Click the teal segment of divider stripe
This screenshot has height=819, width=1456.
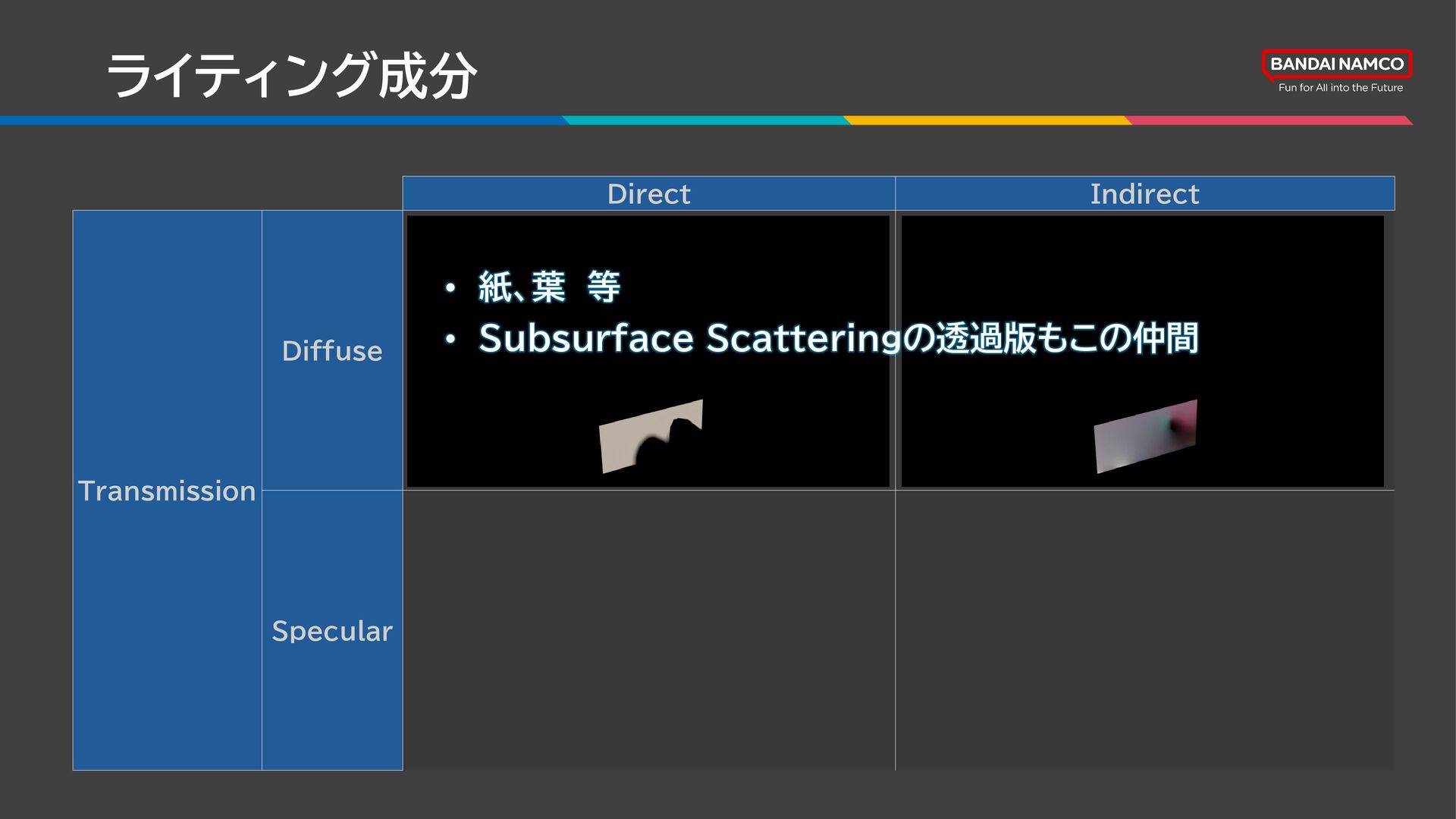coord(705,120)
